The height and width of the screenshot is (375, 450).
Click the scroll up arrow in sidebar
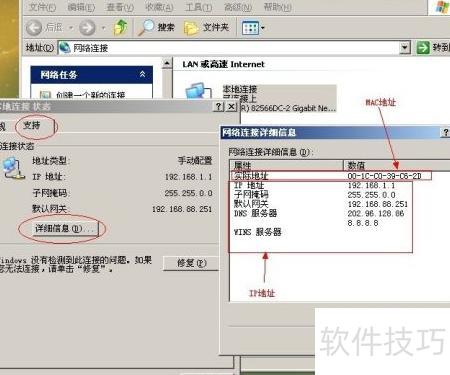[x=167, y=63]
